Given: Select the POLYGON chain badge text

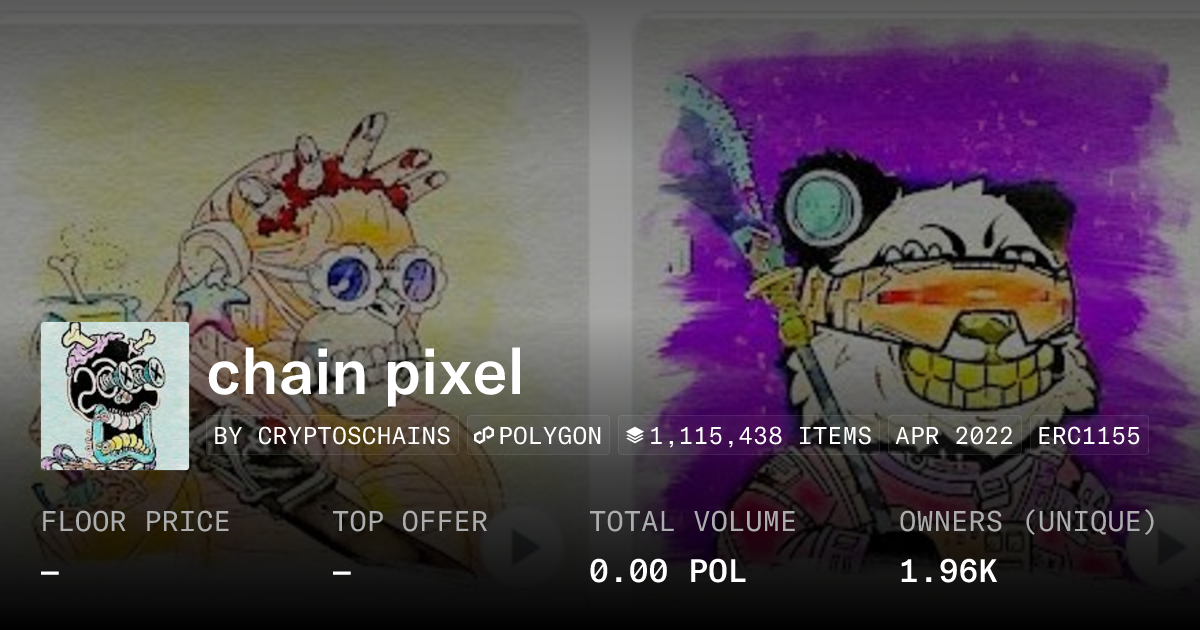Looking at the screenshot, I should point(550,436).
